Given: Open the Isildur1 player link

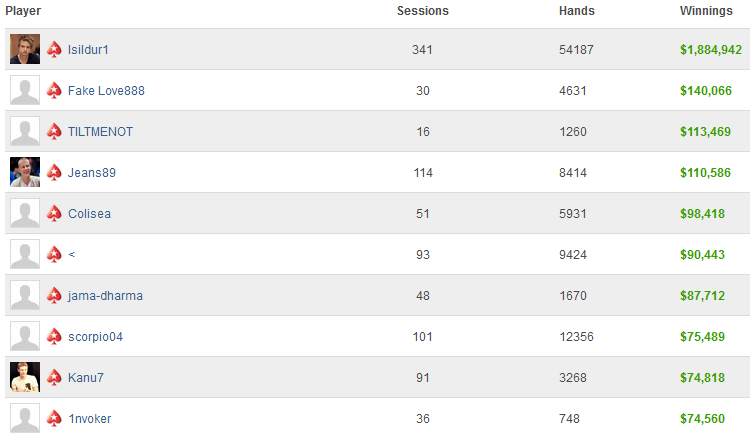Looking at the screenshot, I should (88, 50).
